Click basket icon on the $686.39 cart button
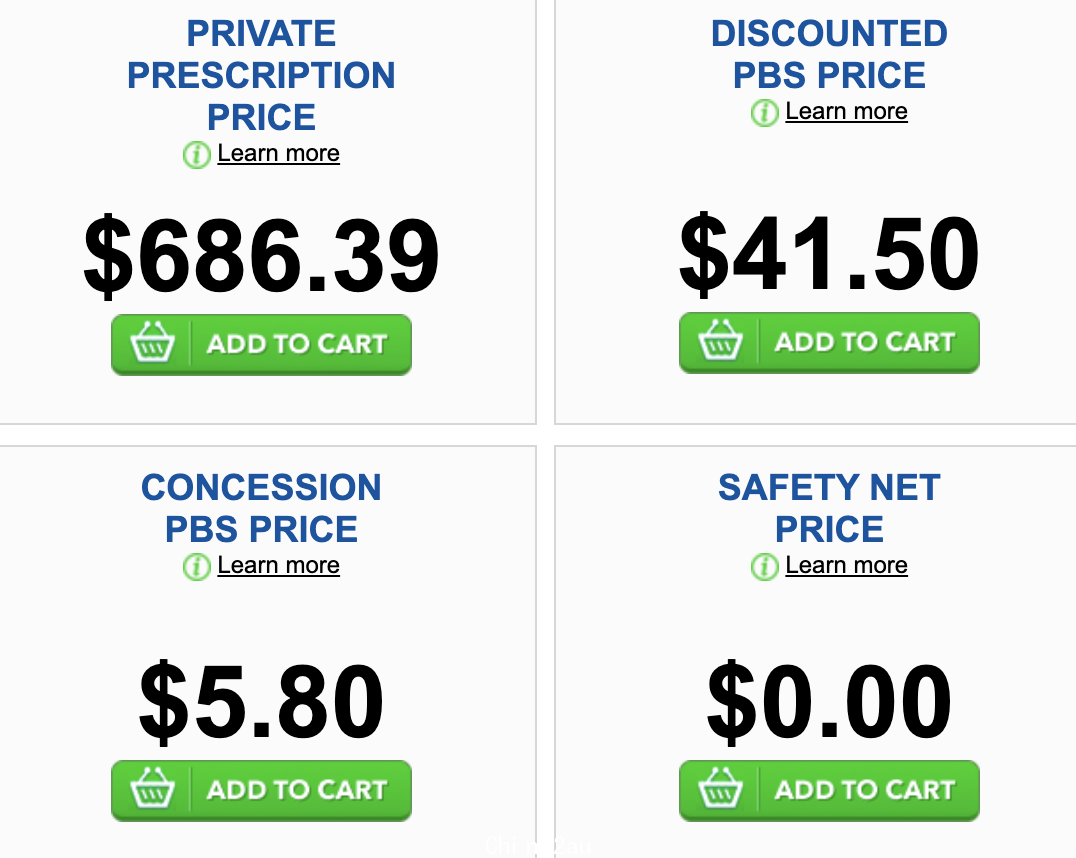The image size is (1076, 858). (x=152, y=341)
